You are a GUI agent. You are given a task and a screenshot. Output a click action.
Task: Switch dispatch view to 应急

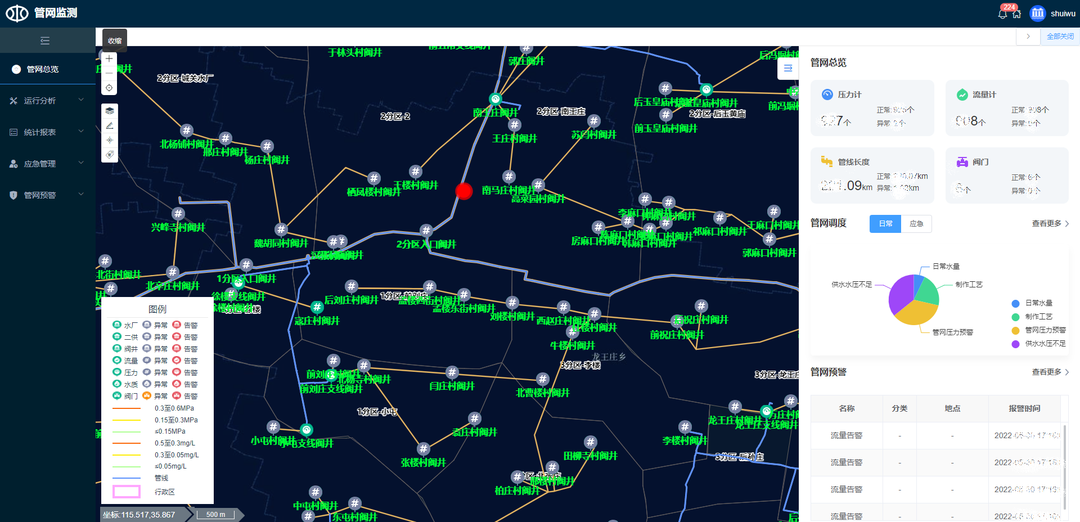point(915,224)
